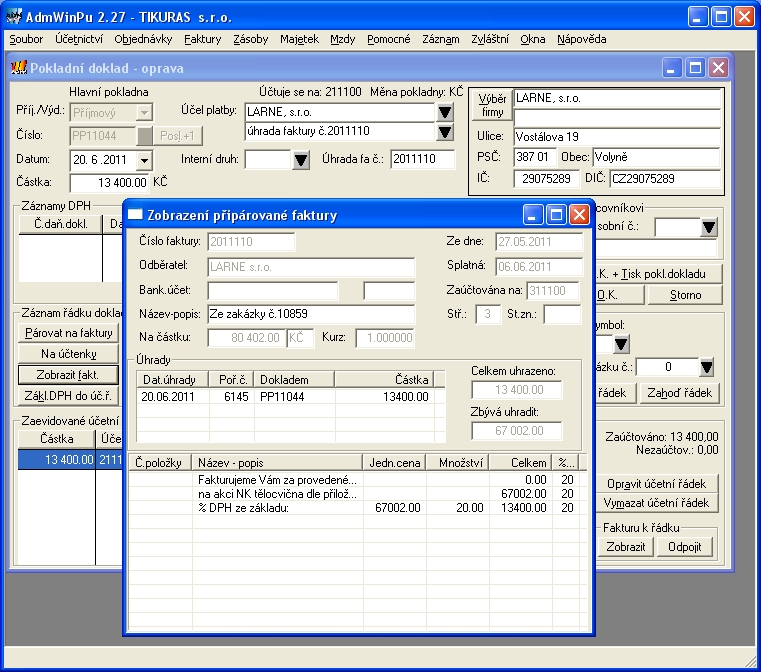This screenshot has height=672, width=761.
Task: Open the Mzdy menu
Action: pyautogui.click(x=343, y=39)
